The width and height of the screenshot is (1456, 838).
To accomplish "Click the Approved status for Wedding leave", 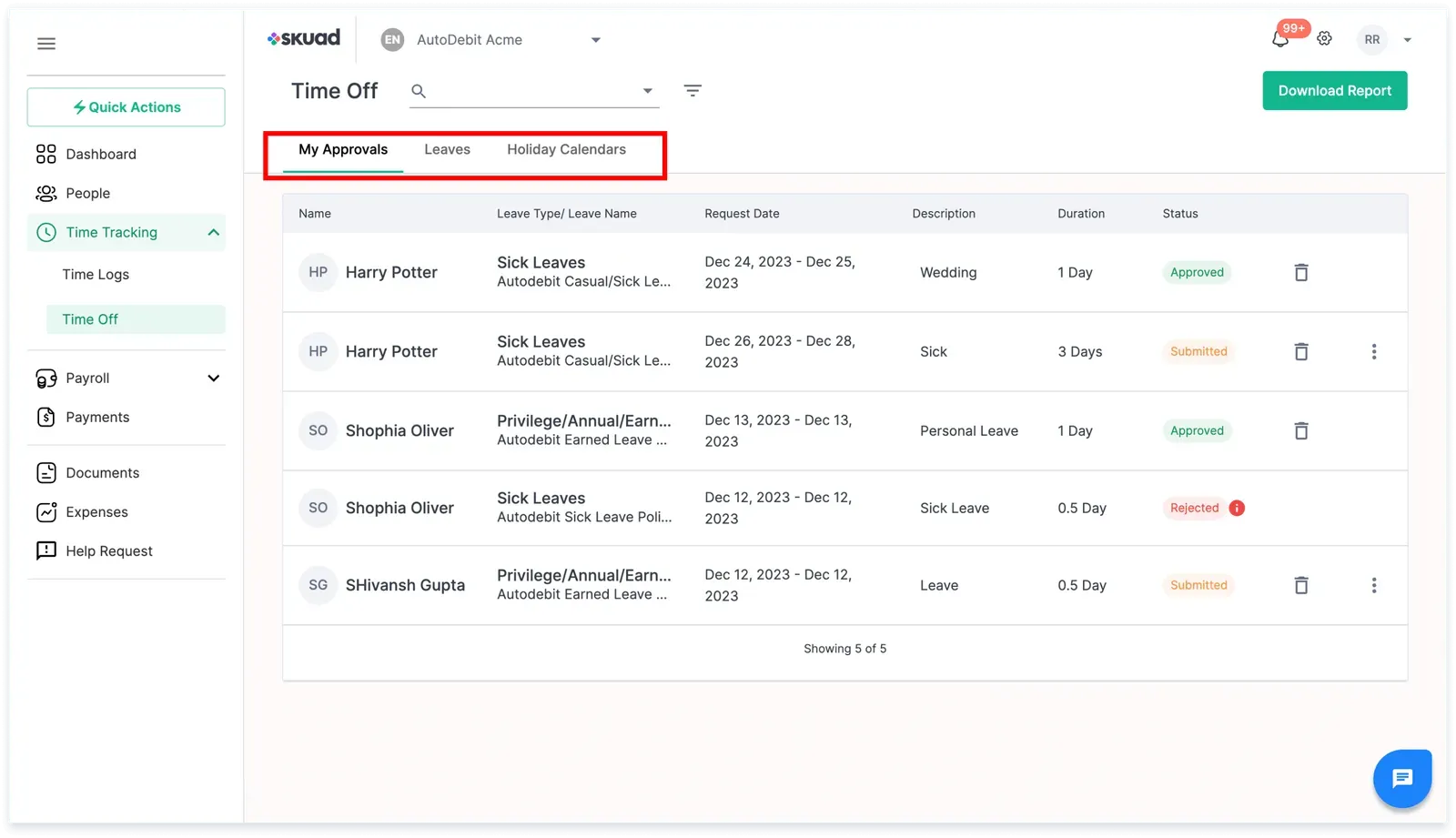I will 1197,272.
